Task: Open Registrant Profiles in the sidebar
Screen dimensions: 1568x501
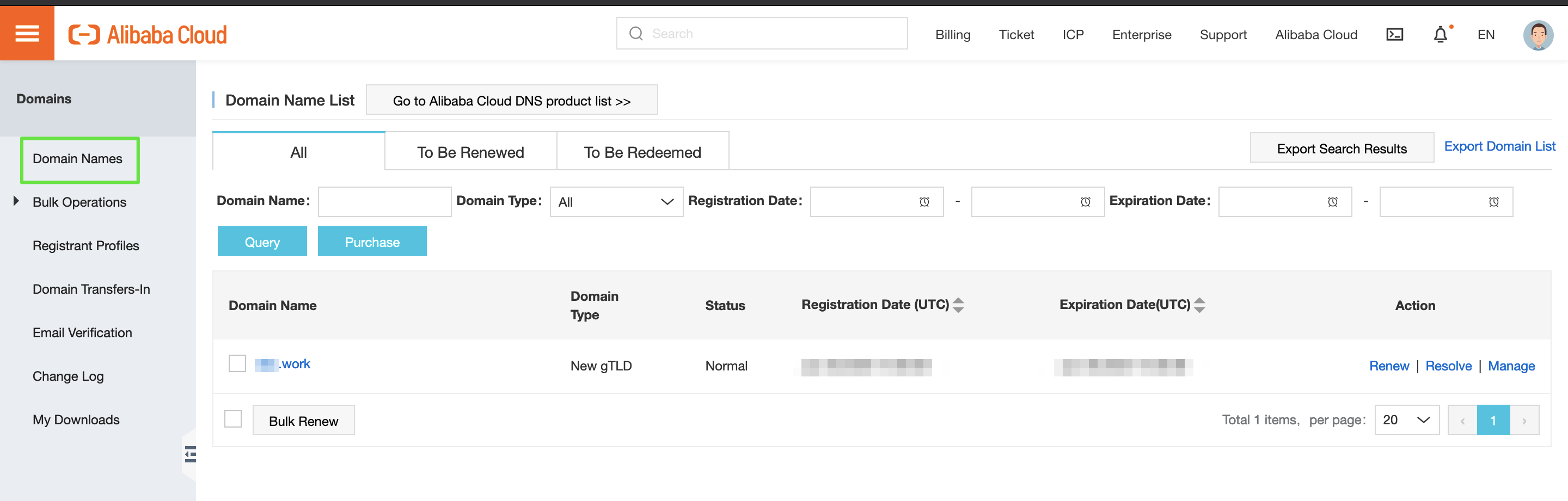Action: tap(86, 246)
